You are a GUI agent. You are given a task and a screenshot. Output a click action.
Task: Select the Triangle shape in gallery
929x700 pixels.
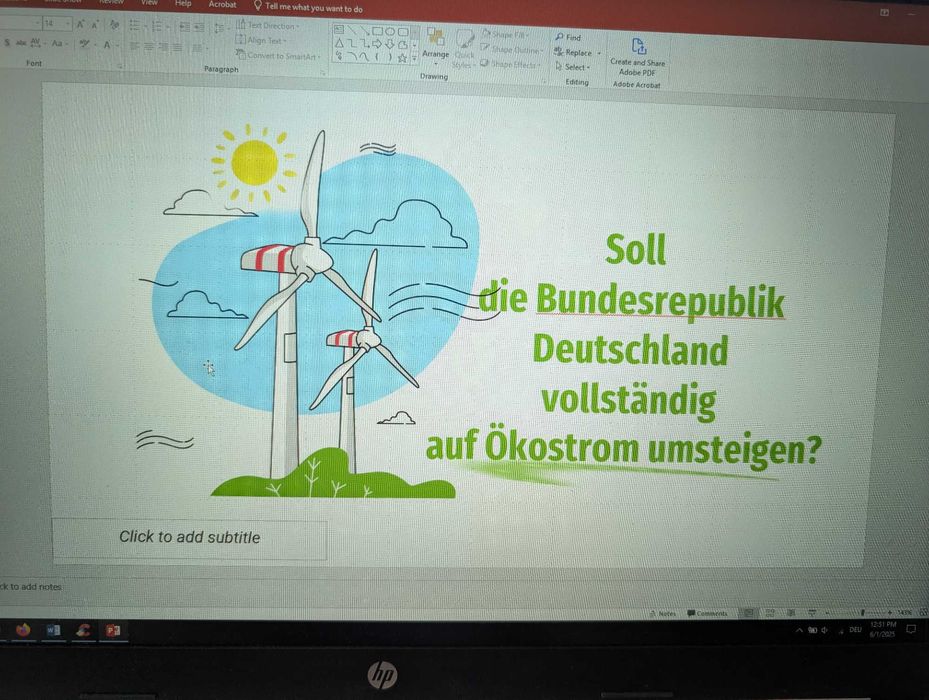click(339, 43)
